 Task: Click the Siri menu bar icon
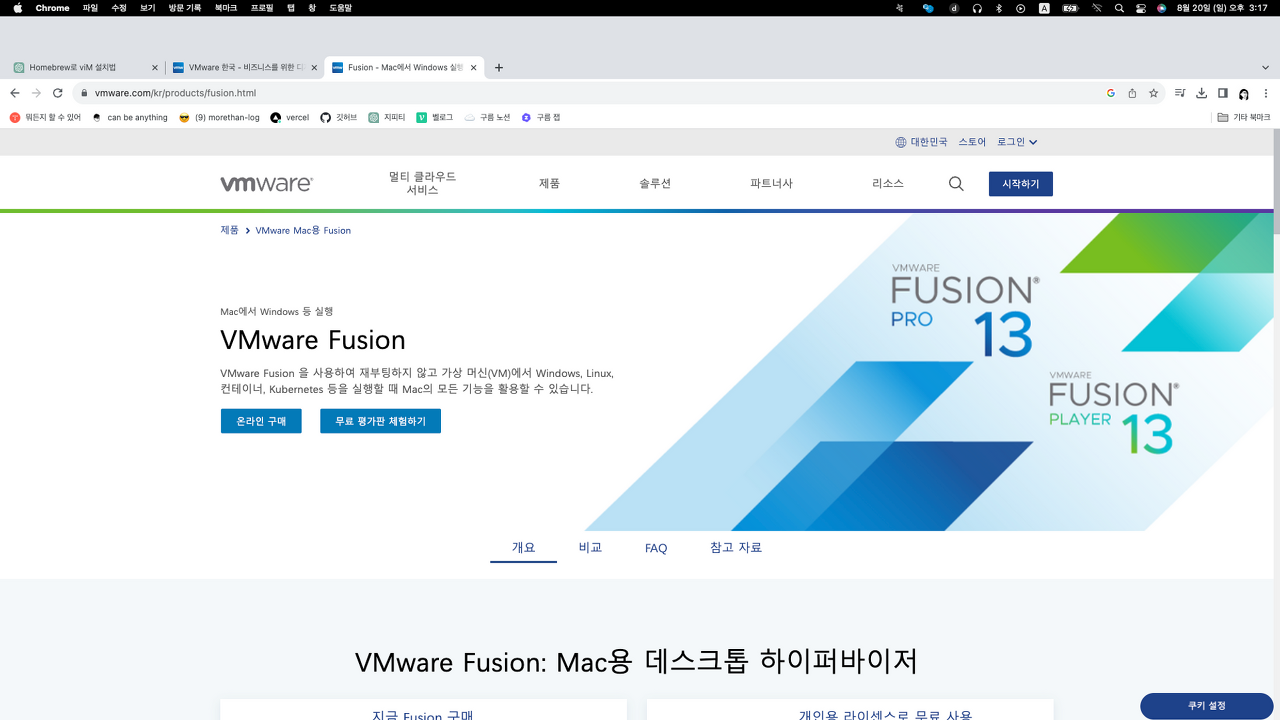[x=1161, y=8]
